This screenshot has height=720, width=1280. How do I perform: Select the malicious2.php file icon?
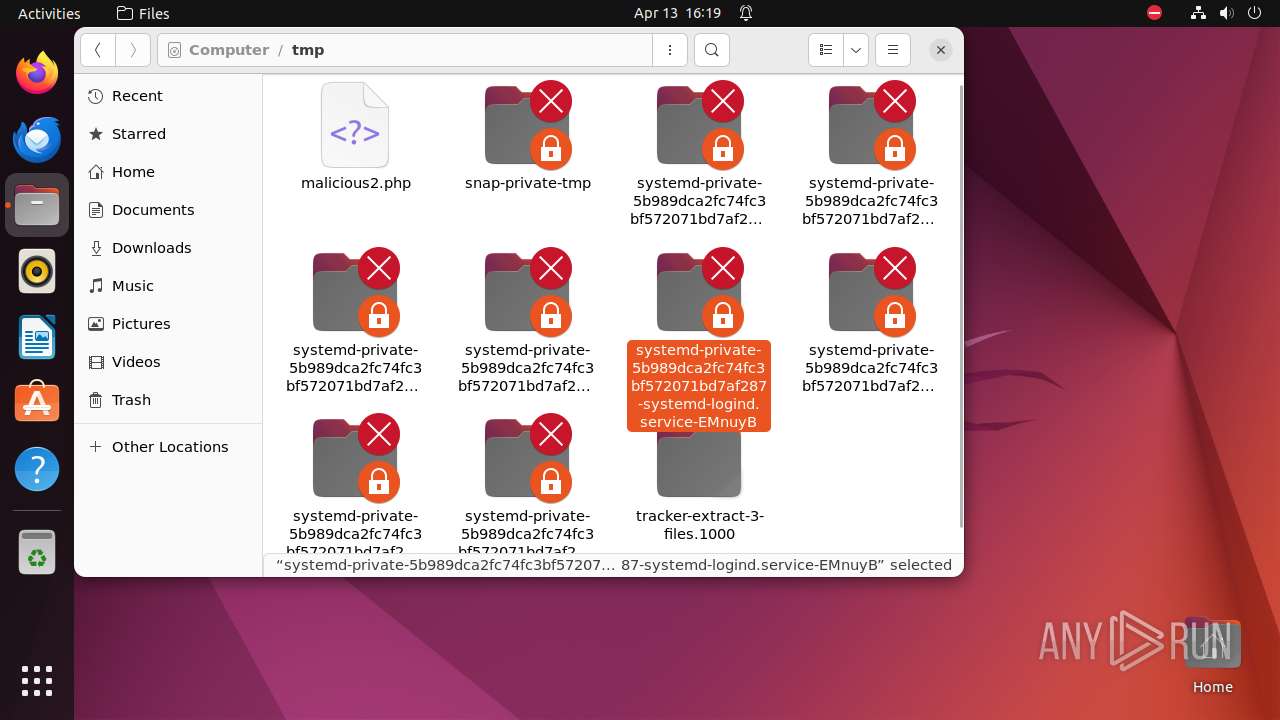[x=355, y=125]
